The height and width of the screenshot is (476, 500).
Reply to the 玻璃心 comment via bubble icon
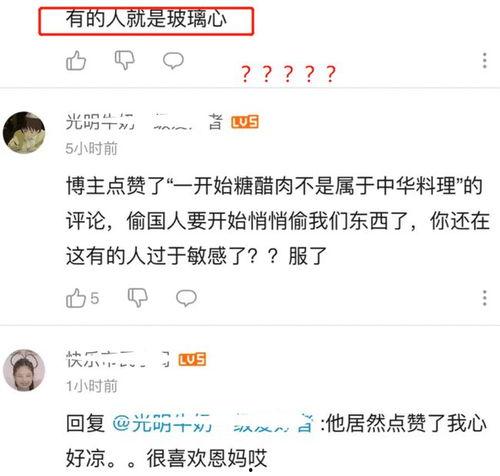(173, 61)
